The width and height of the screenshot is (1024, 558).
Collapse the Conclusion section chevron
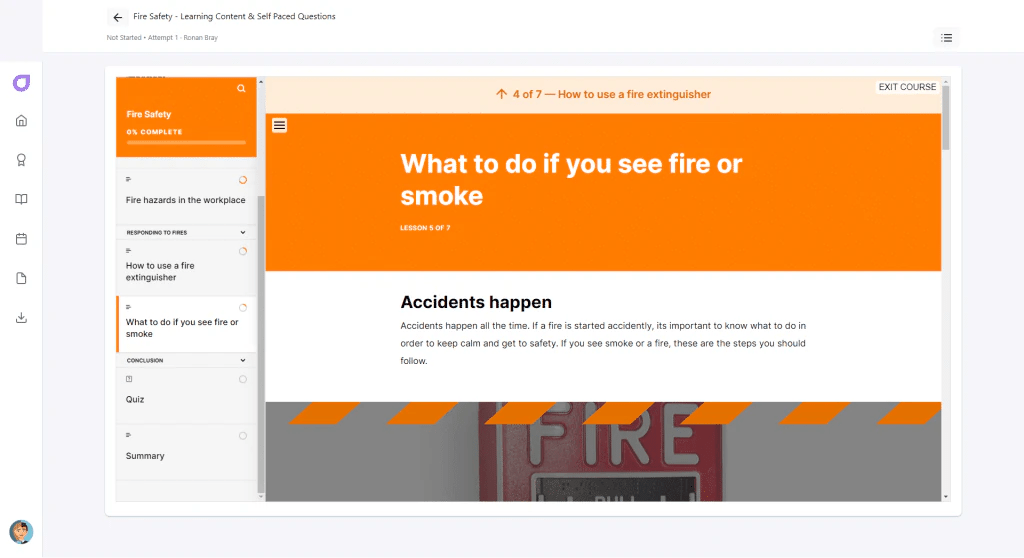243,361
